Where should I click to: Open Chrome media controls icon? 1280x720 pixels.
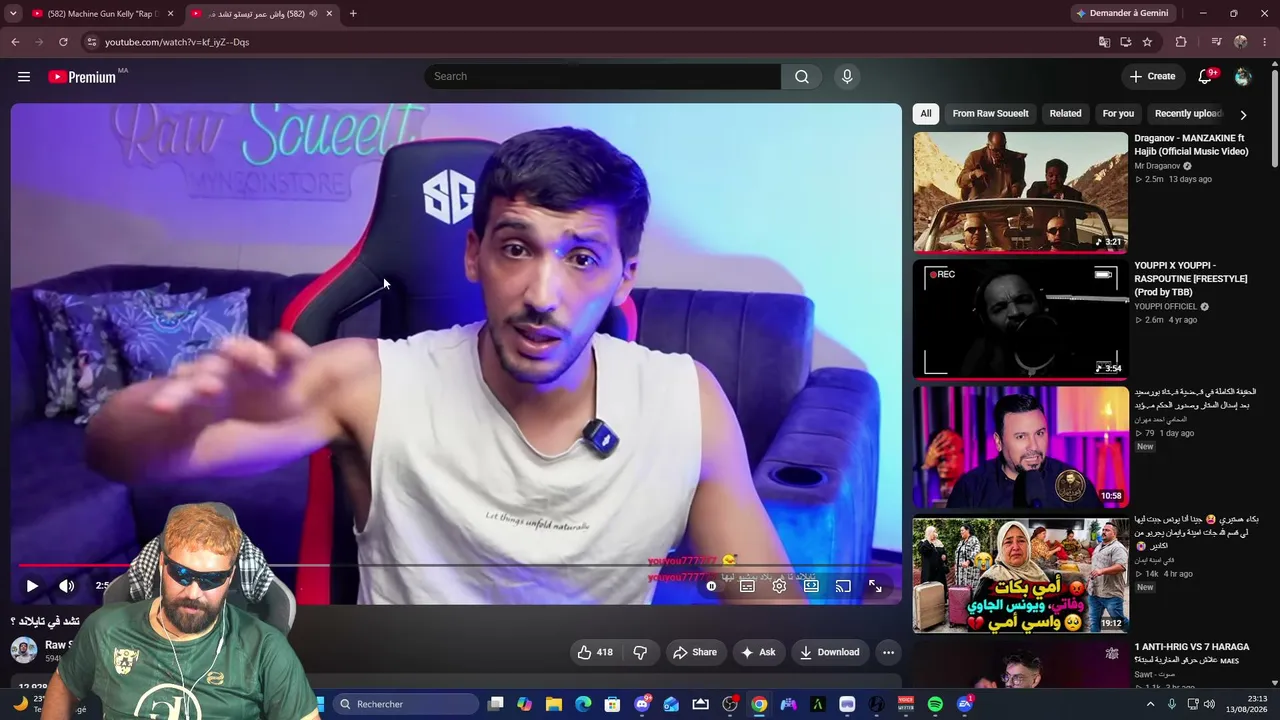tap(1216, 42)
